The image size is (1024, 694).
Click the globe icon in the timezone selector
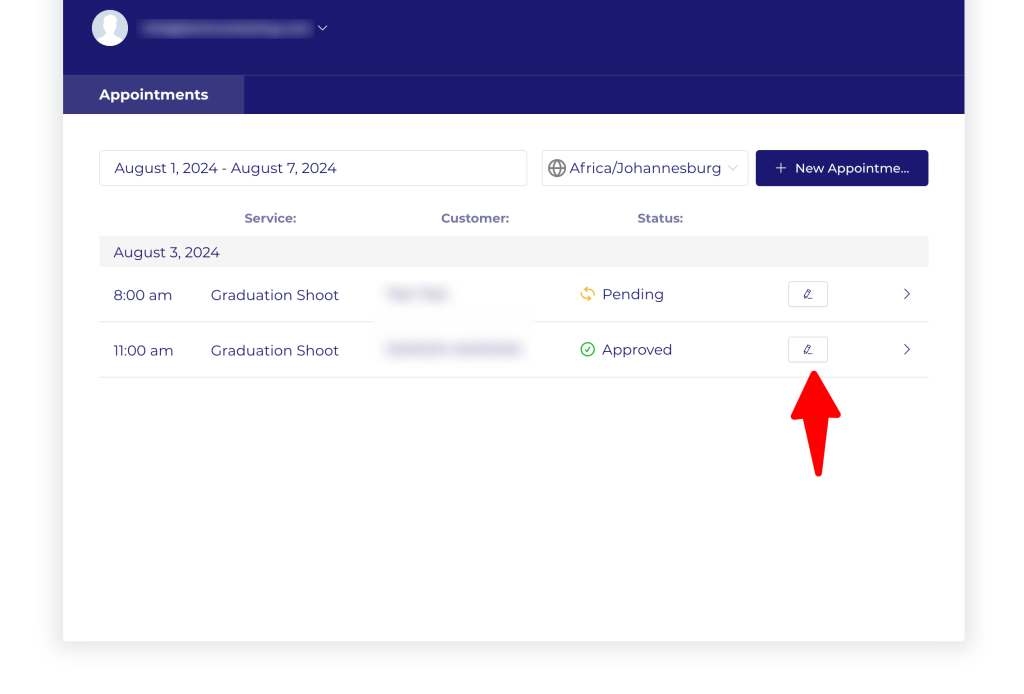coord(557,168)
